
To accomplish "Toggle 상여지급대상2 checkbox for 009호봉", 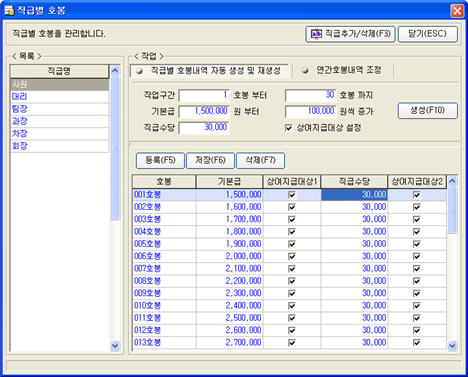I will point(417,293).
